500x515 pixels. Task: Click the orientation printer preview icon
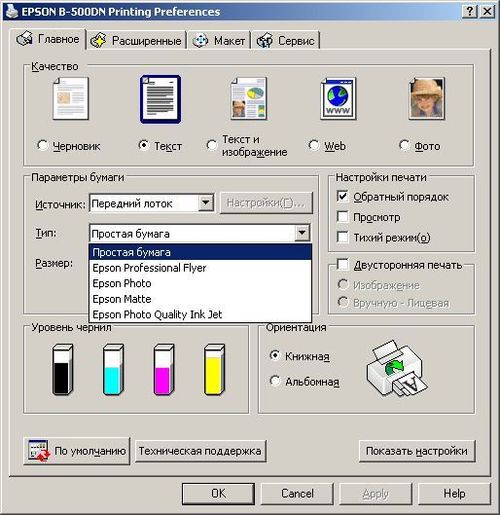[x=397, y=368]
